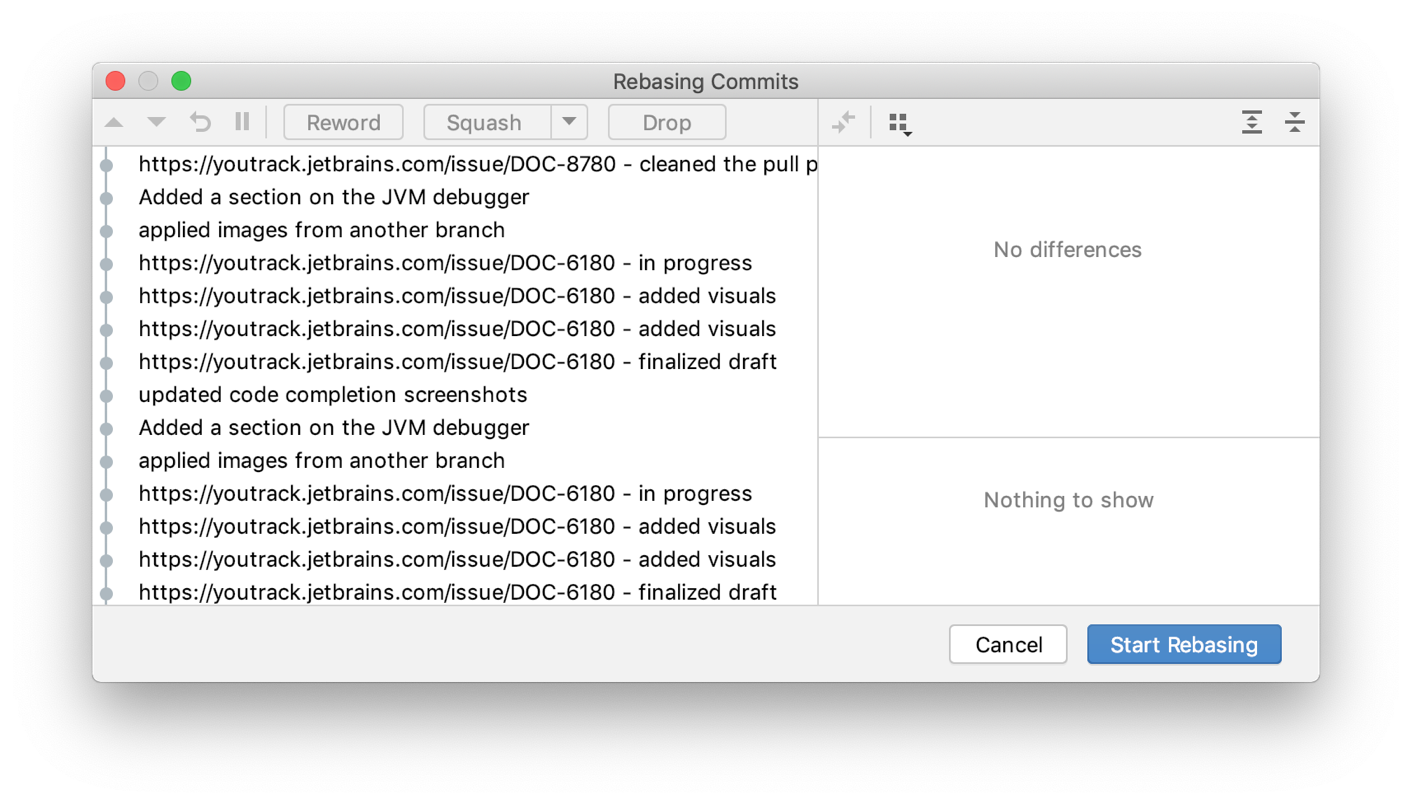Open the Squash action dropdown arrow

pos(569,122)
